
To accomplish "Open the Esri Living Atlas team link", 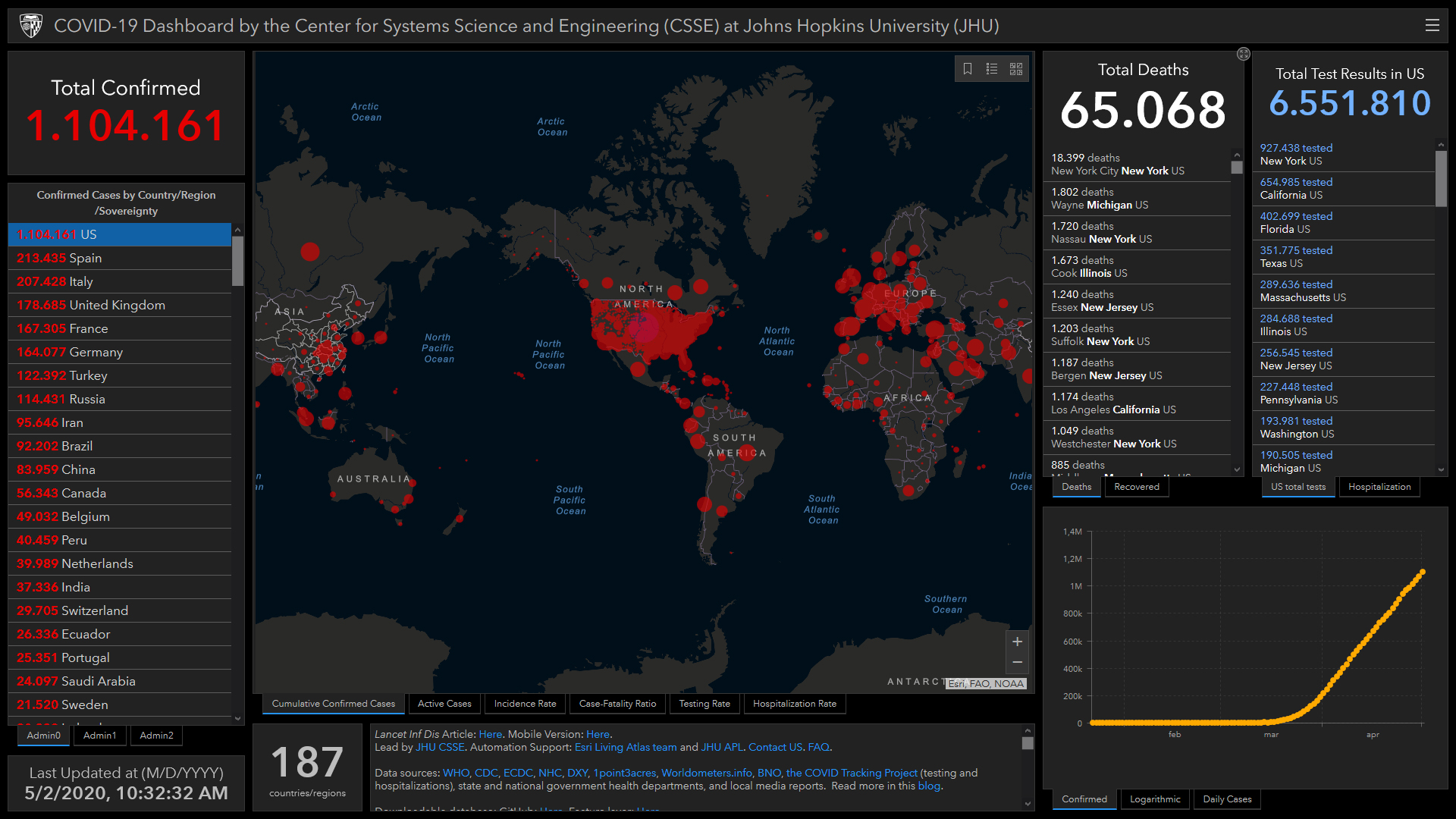I will point(626,747).
